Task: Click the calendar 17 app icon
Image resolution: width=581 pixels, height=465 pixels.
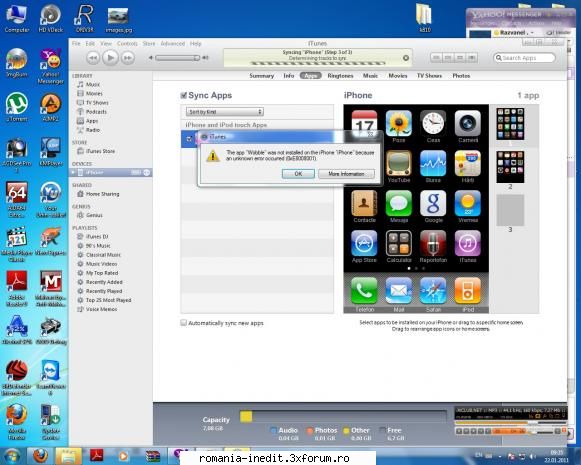Action: (364, 122)
